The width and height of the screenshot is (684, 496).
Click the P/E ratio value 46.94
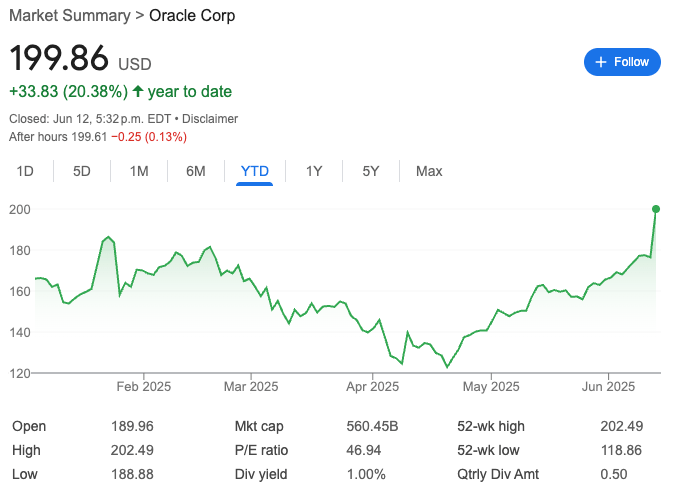364,450
